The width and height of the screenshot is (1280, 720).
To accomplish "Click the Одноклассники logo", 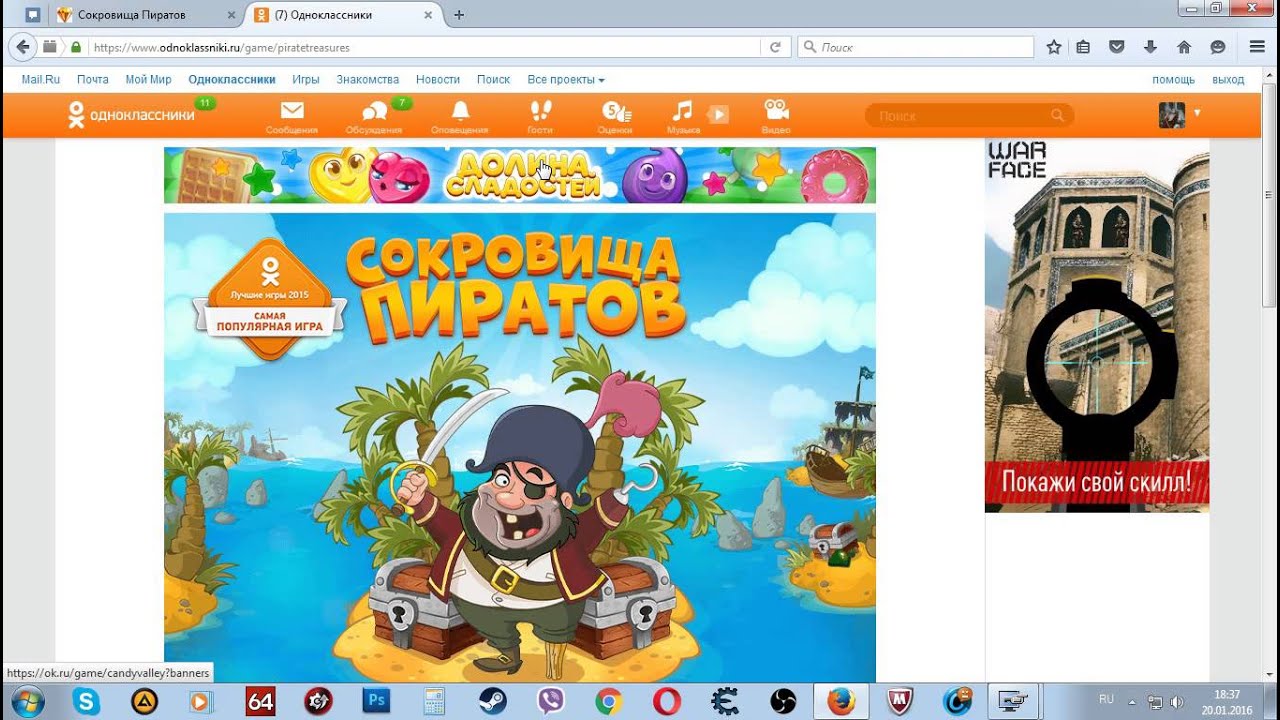I will pos(131,115).
